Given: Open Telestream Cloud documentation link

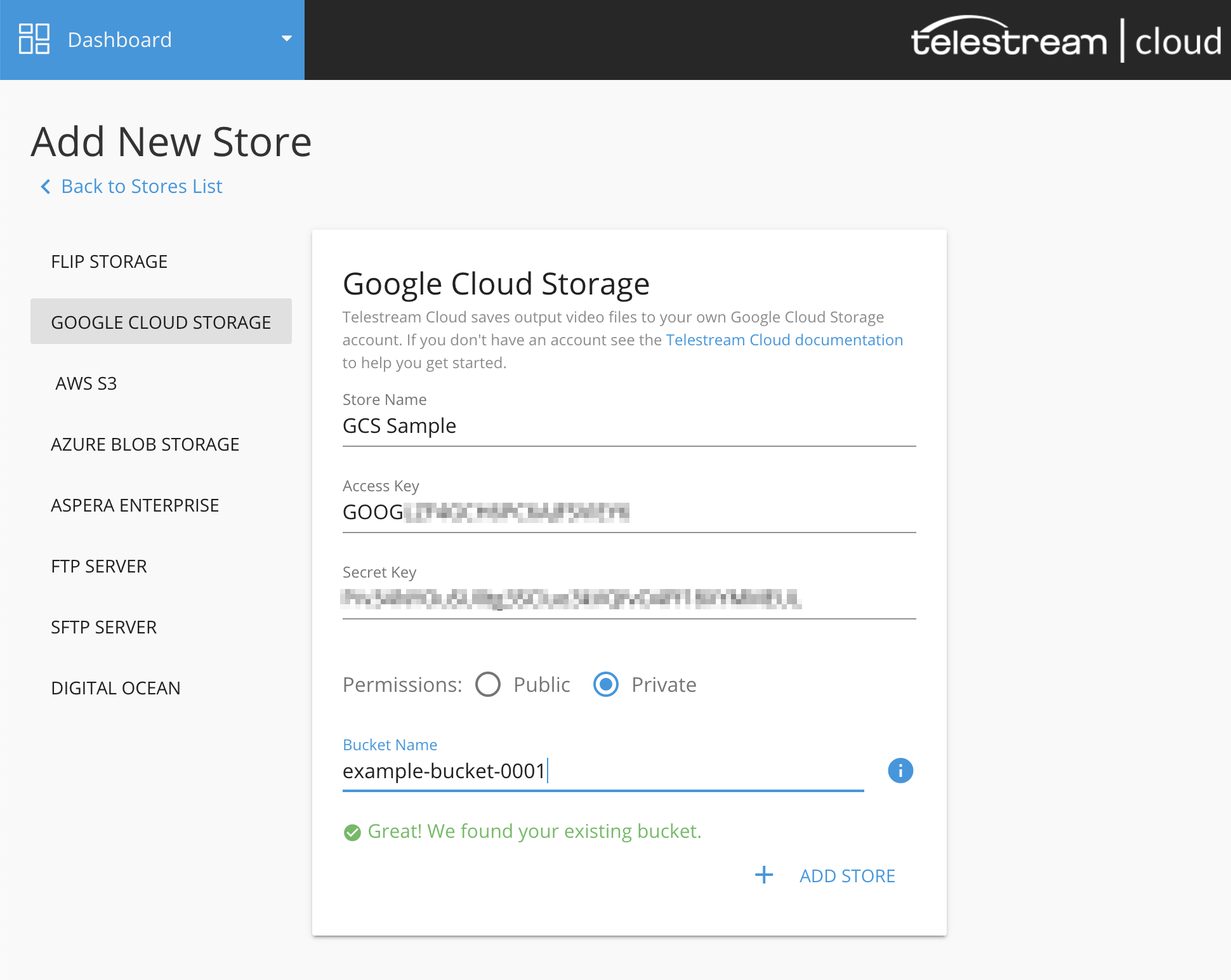Looking at the screenshot, I should (784, 340).
